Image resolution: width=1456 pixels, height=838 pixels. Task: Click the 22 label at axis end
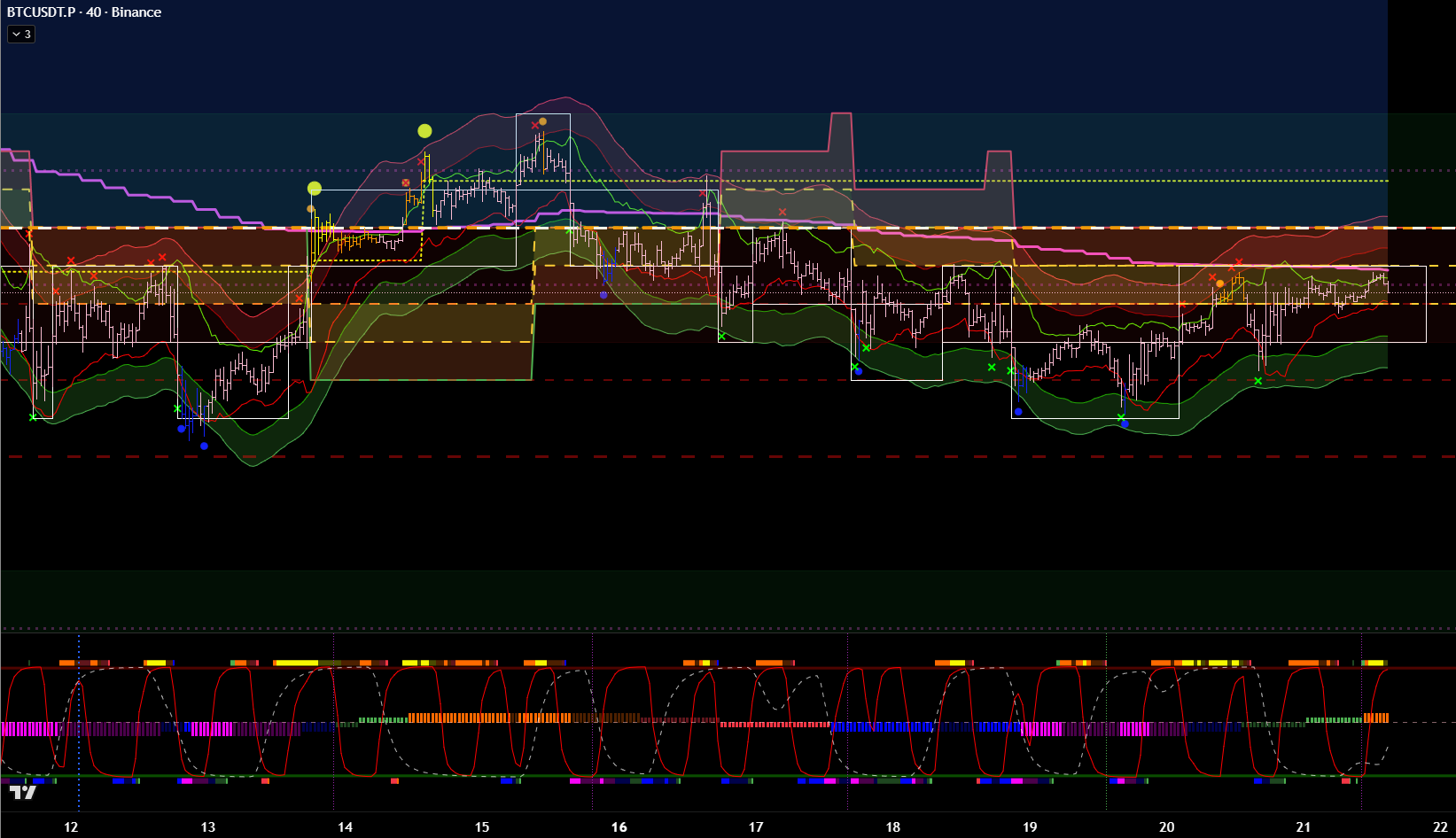point(1440,827)
